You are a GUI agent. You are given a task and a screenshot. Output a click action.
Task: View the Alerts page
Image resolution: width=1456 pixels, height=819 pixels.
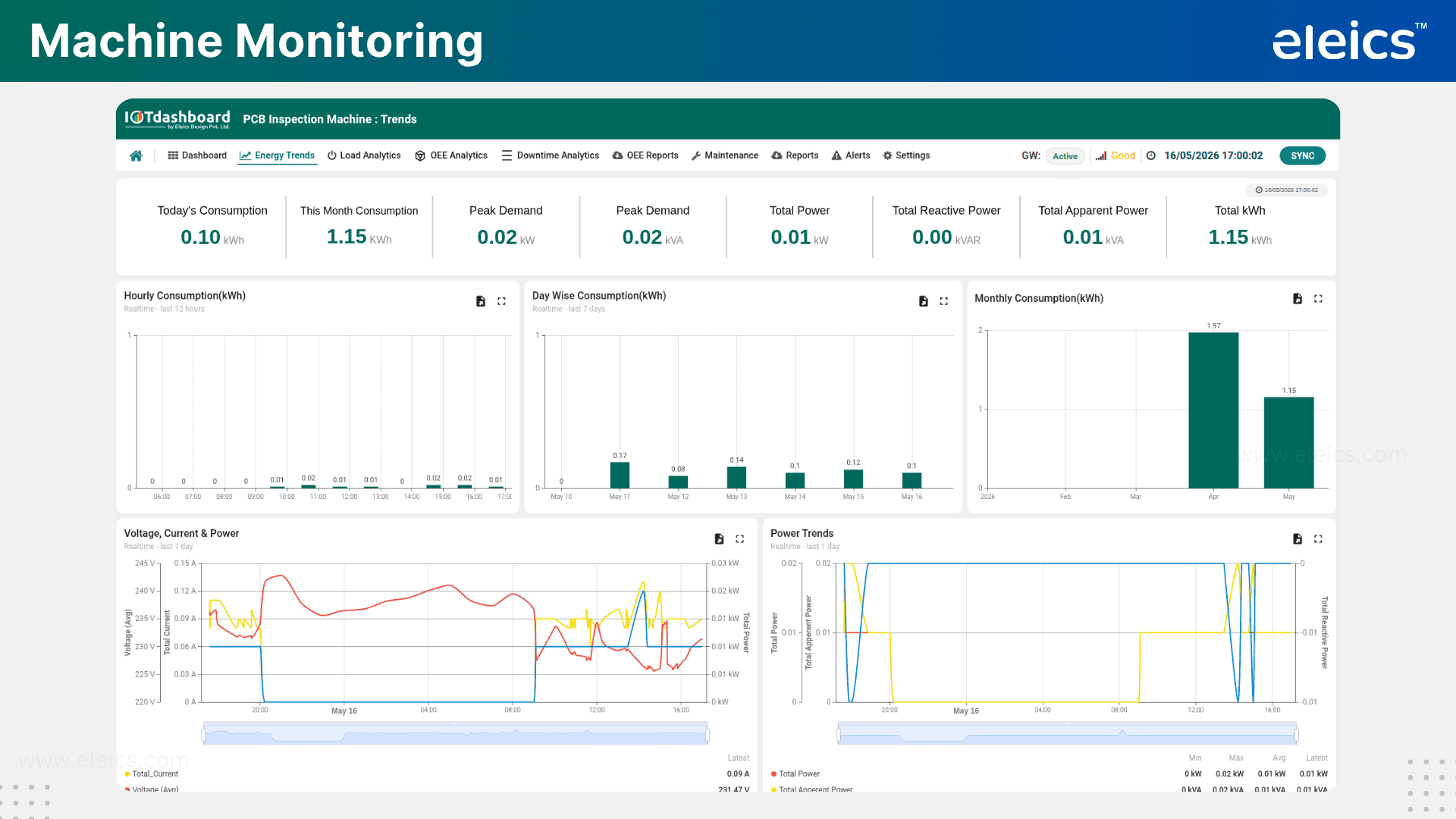click(x=851, y=155)
